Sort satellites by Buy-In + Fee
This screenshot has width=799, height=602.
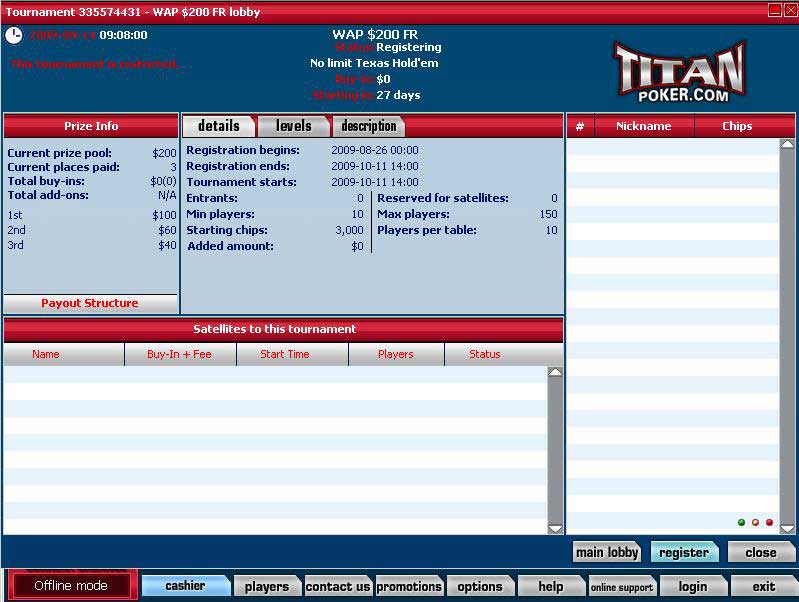click(x=179, y=354)
